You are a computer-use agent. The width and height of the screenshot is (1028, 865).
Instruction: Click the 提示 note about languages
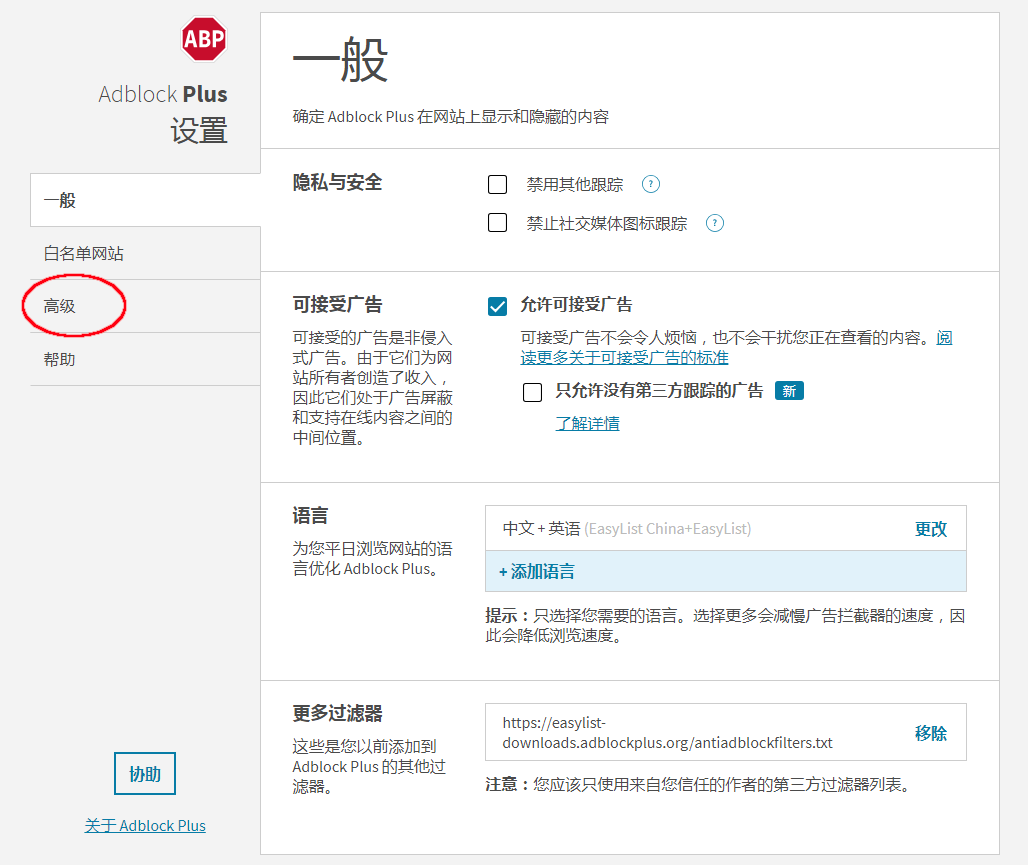(x=725, y=626)
